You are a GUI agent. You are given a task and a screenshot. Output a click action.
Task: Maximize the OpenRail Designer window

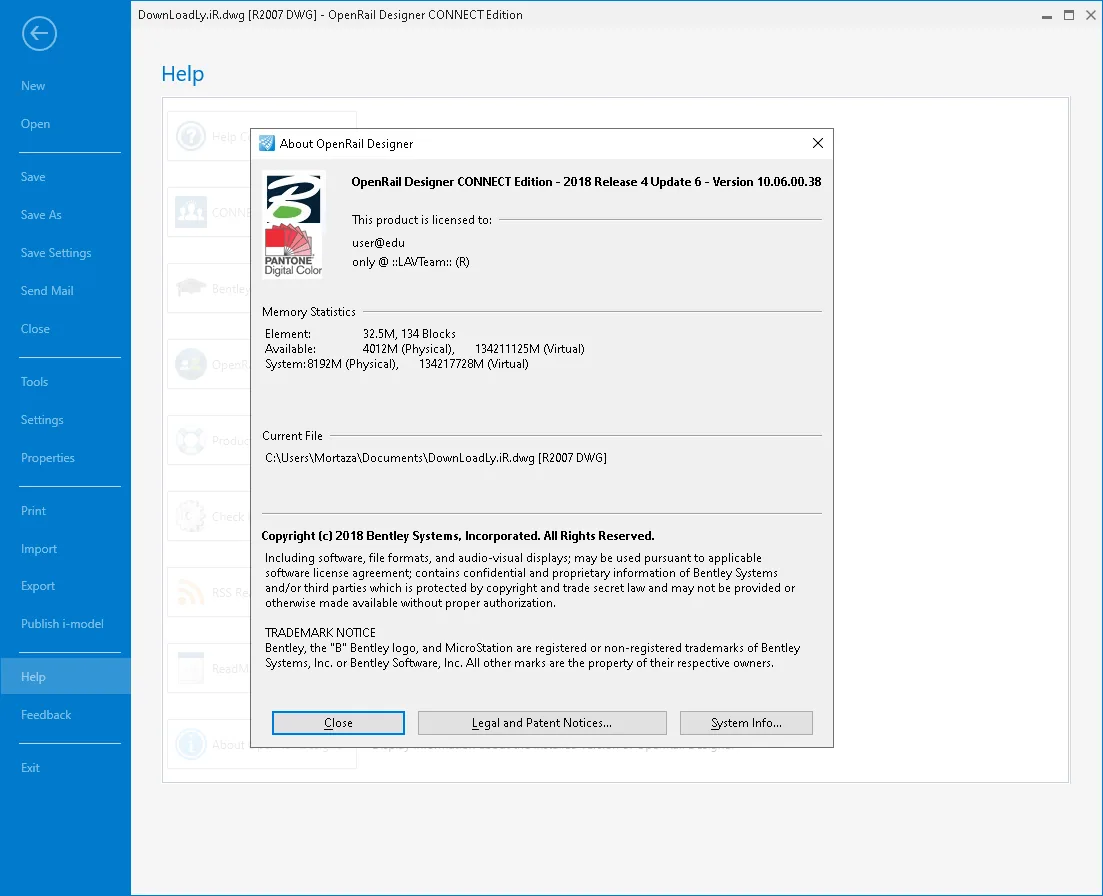pos(1069,15)
